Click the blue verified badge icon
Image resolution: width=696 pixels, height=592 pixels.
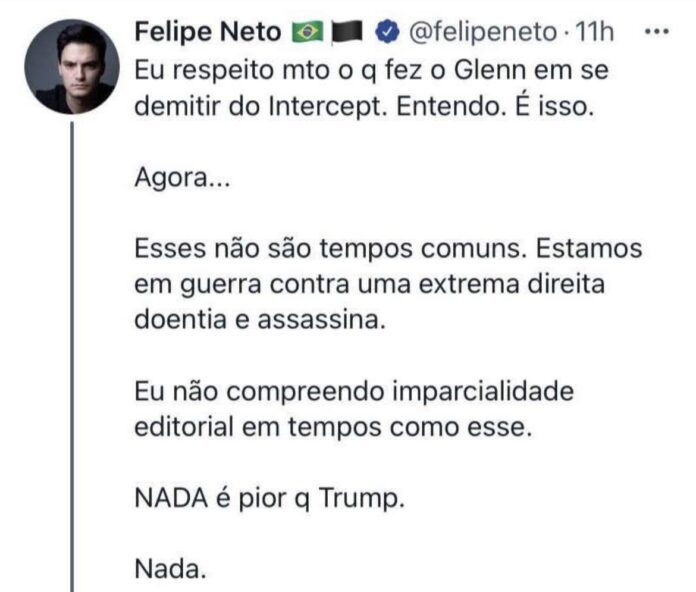[385, 33]
